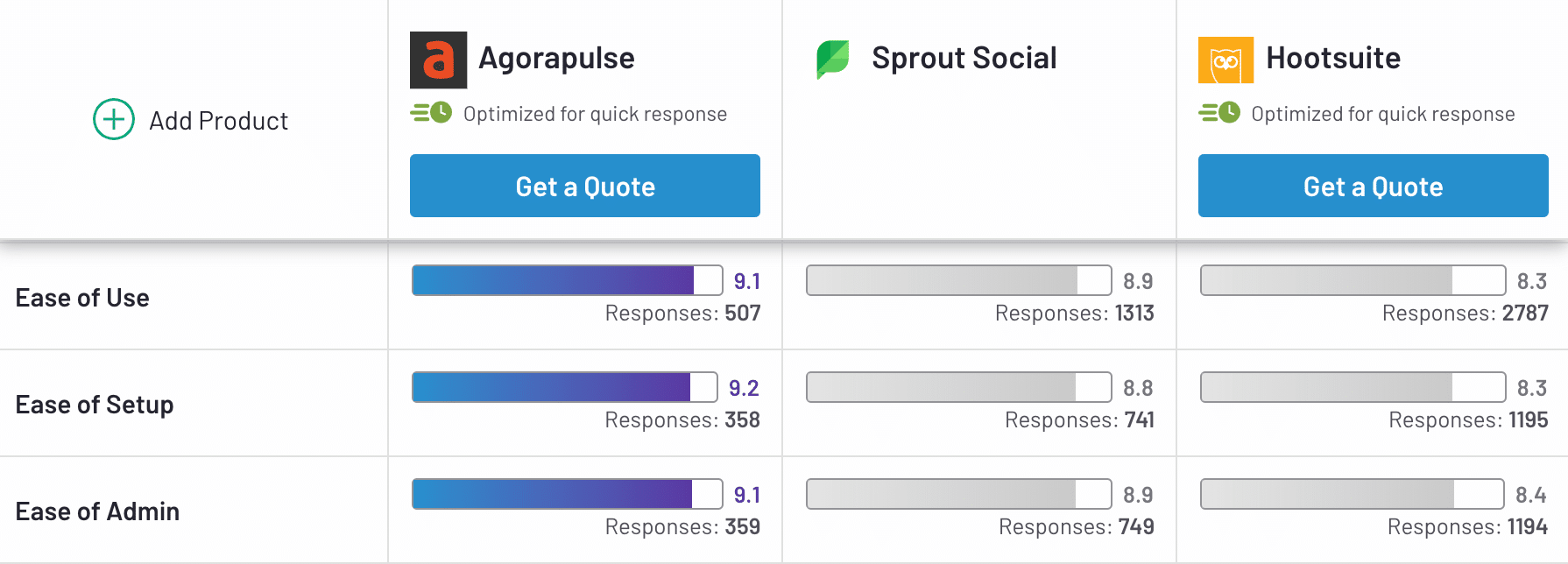Viewport: 1568px width, 564px height.
Task: Open the Agorapulse product name link
Action: tap(556, 58)
